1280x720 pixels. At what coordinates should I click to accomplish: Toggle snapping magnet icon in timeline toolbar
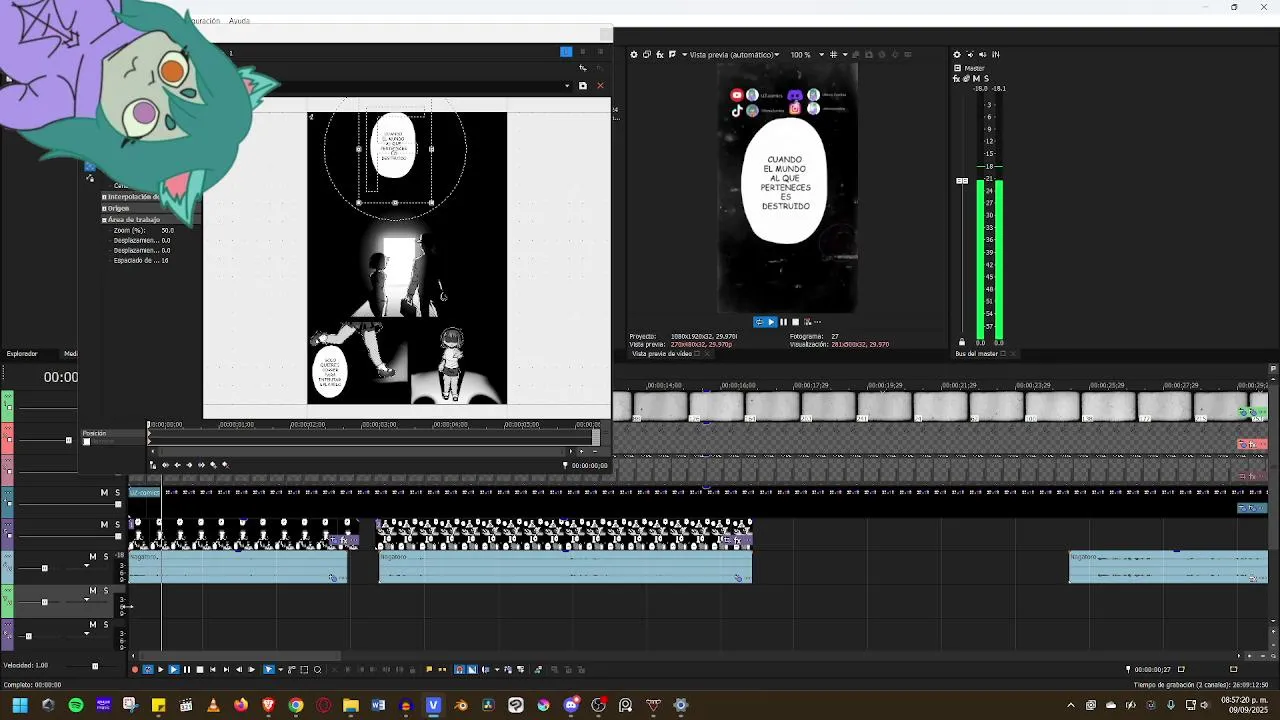460,670
